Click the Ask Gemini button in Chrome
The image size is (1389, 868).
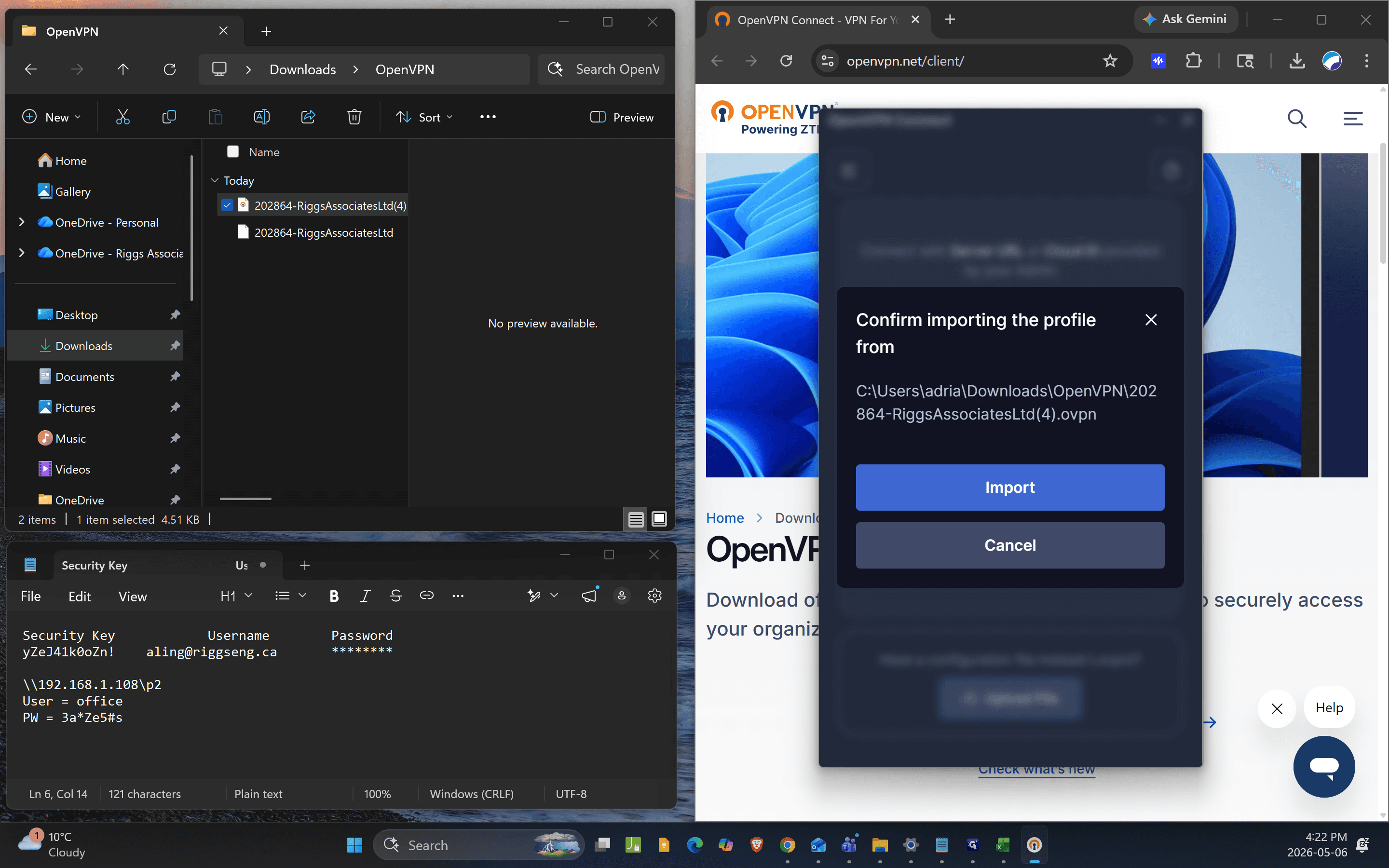point(1186,19)
